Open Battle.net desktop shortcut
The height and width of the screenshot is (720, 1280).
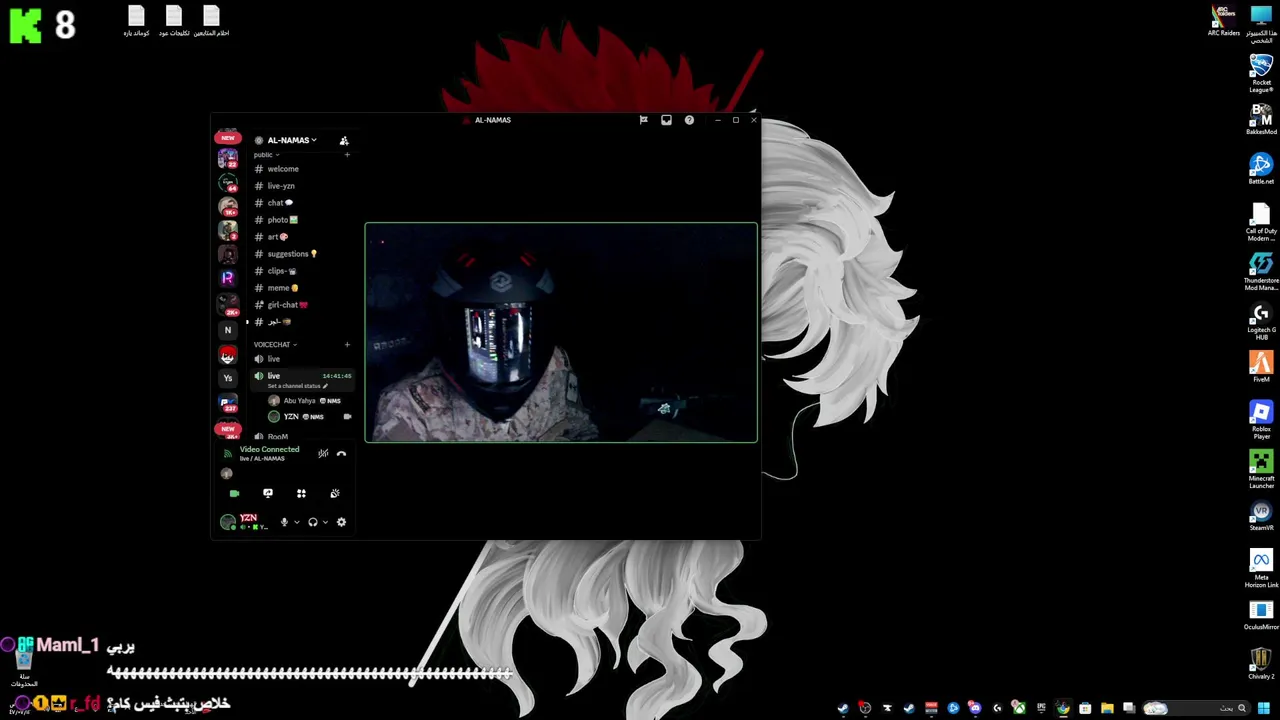[x=1261, y=169]
